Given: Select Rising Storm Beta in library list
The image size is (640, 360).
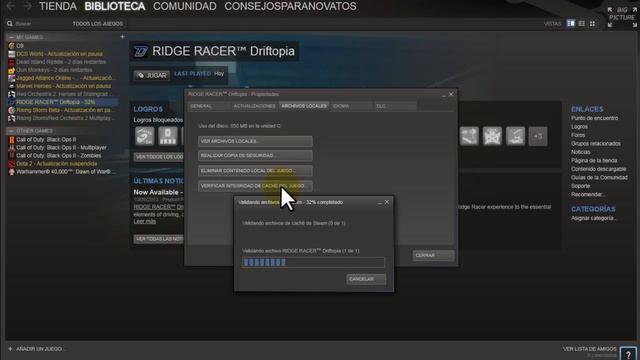Looking at the screenshot, I should click(x=65, y=110).
